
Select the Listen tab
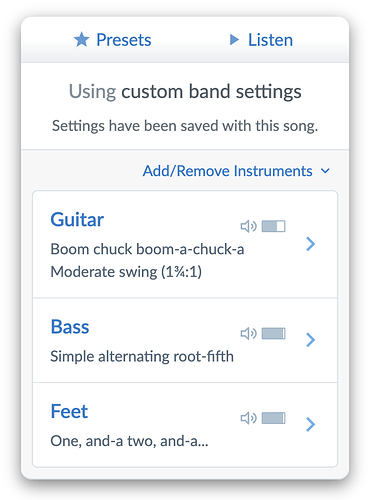[x=261, y=40]
